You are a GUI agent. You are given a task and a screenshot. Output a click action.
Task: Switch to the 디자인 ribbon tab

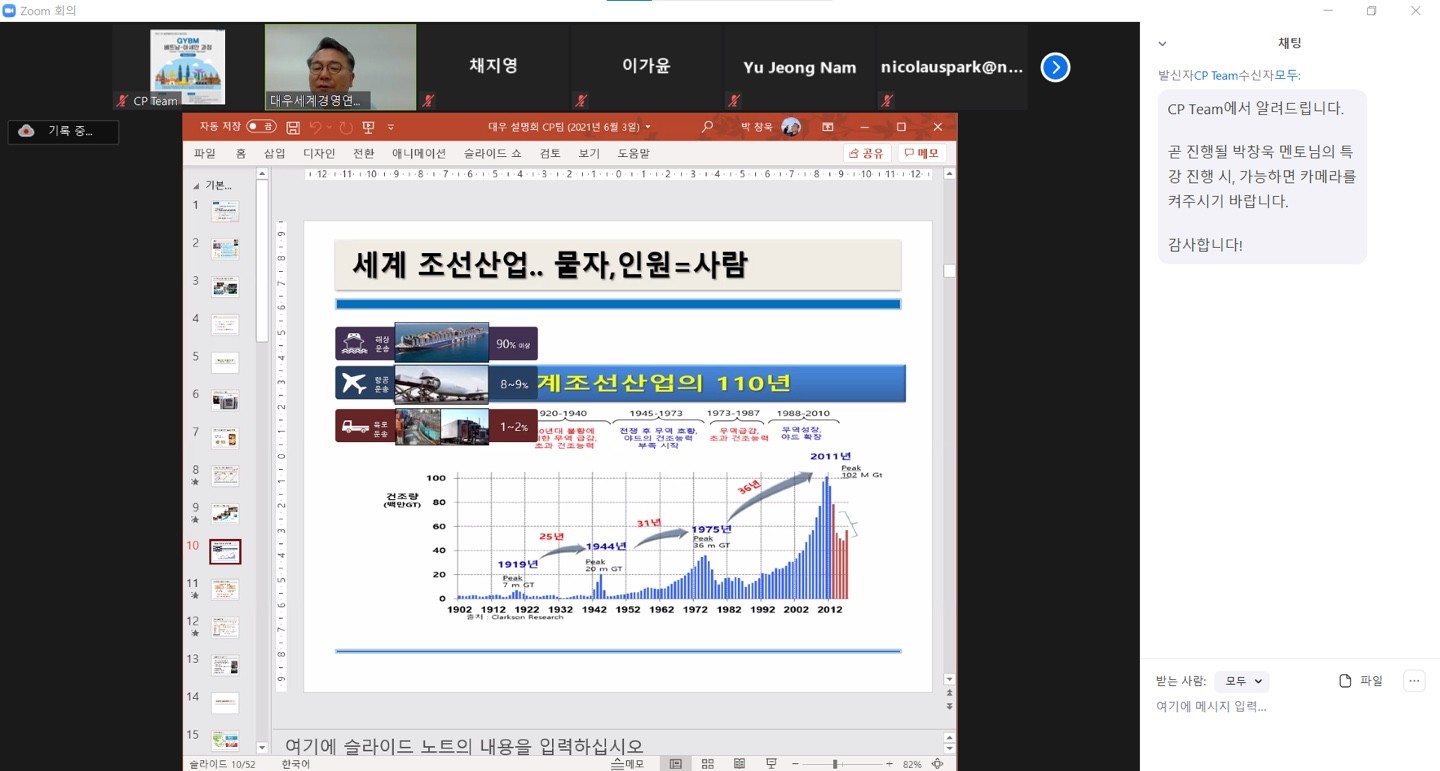tap(319, 153)
